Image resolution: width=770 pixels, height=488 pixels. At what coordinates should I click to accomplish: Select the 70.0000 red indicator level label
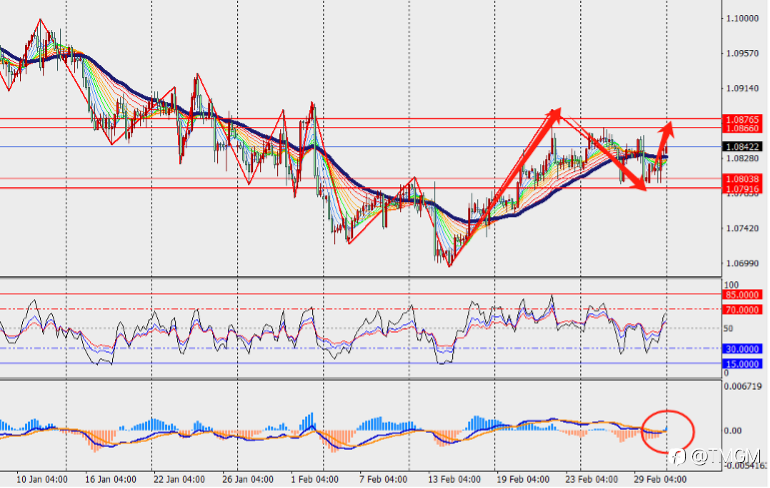tap(742, 310)
